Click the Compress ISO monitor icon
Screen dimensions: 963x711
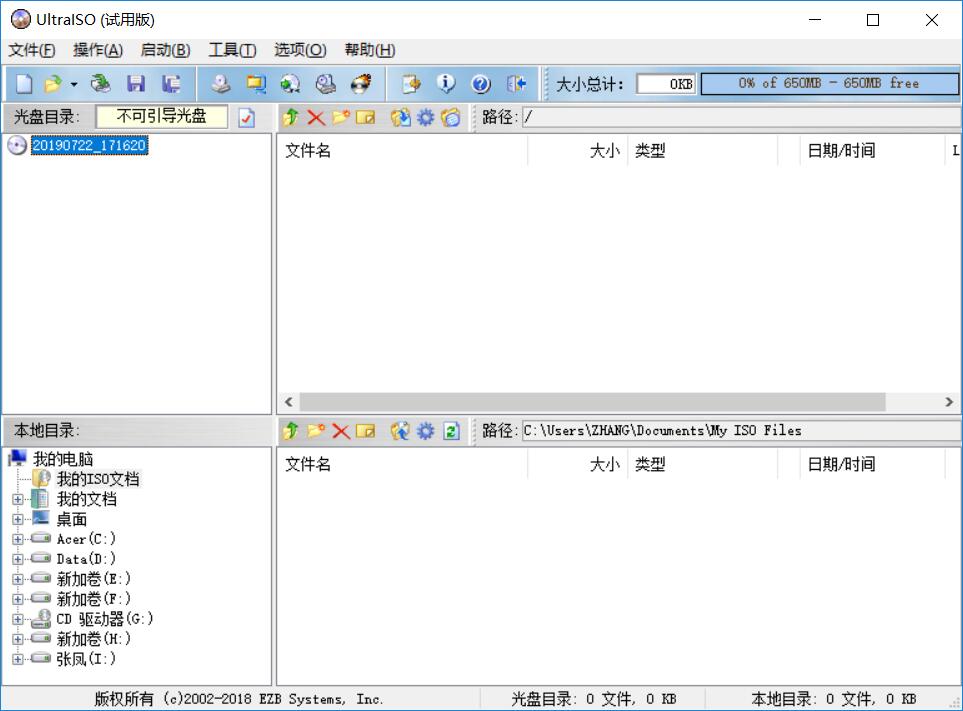255,84
